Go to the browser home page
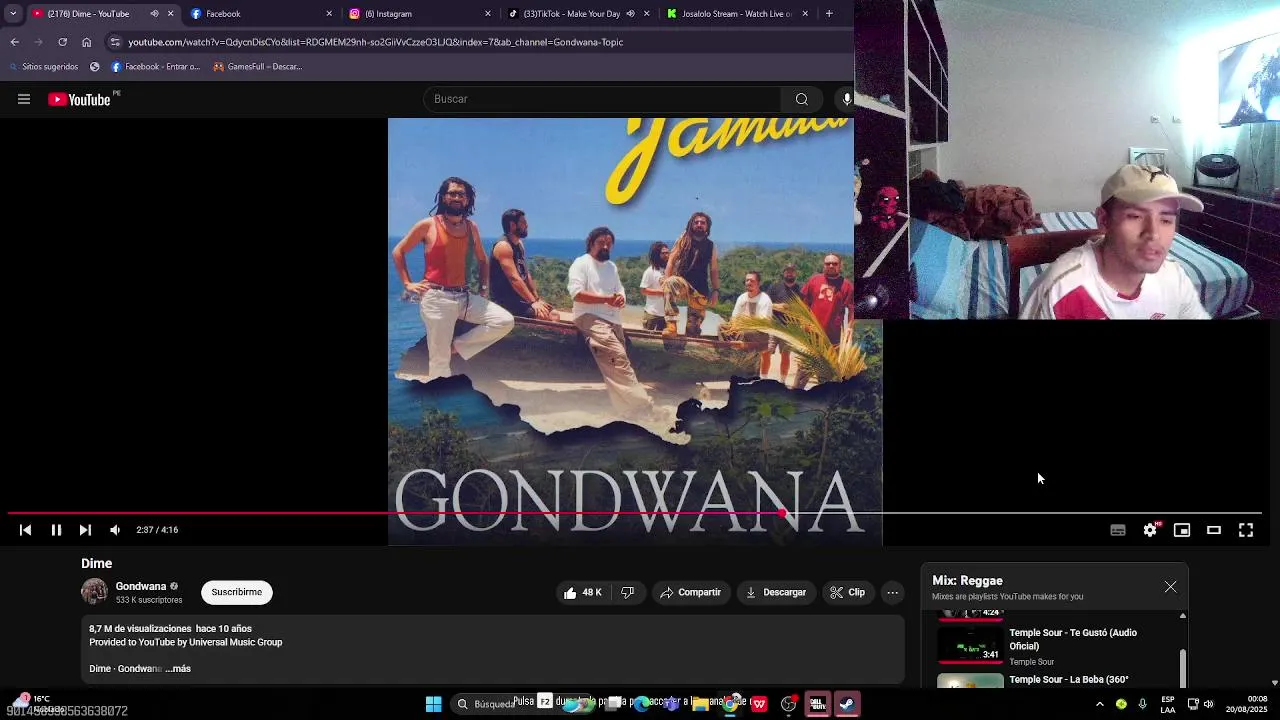Image resolution: width=1280 pixels, height=720 pixels. click(86, 42)
